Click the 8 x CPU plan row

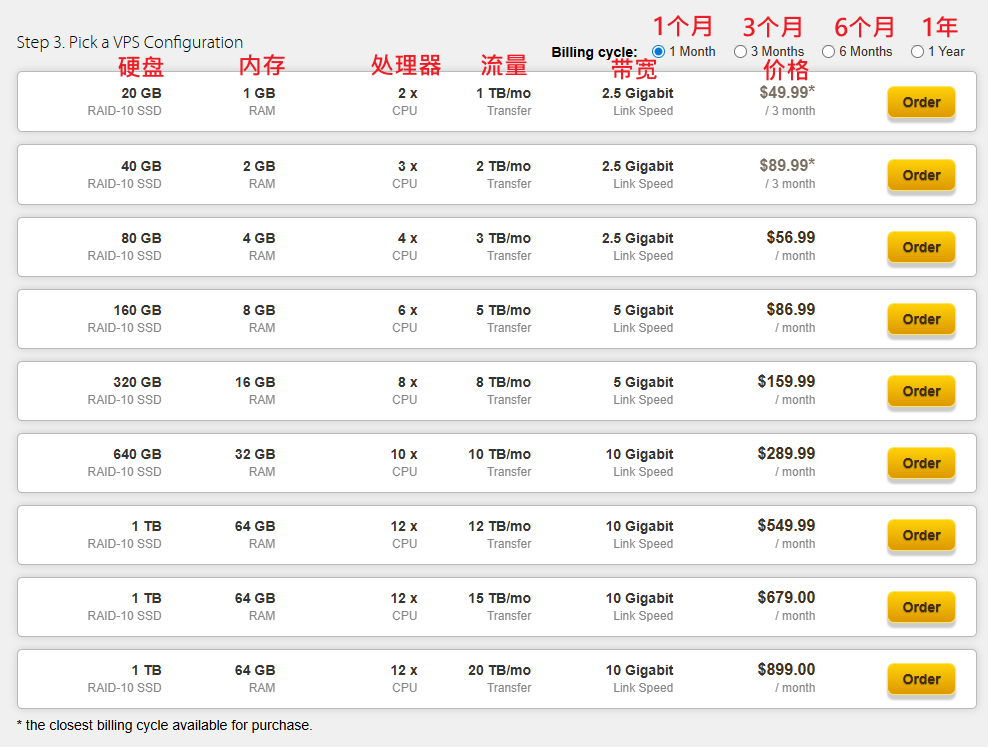point(405,390)
